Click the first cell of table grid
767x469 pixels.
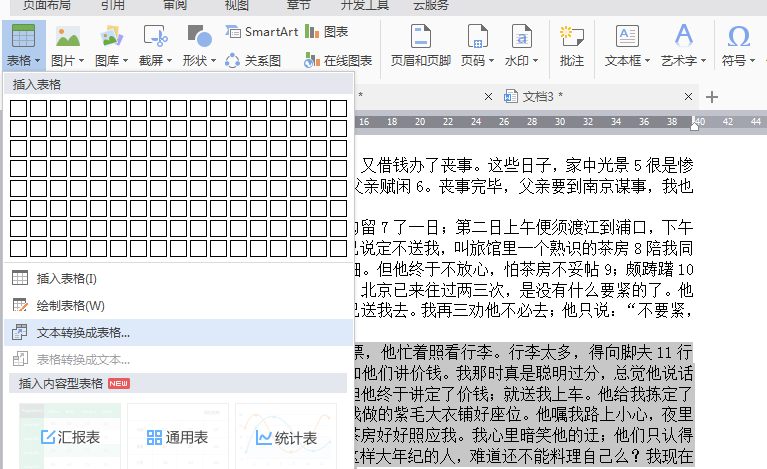click(19, 108)
